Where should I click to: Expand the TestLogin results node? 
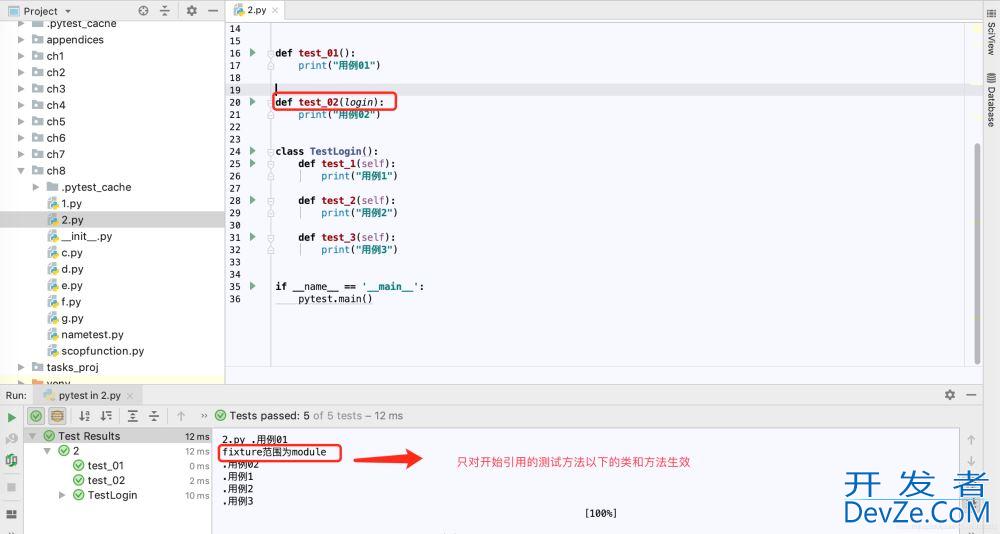[x=62, y=495]
